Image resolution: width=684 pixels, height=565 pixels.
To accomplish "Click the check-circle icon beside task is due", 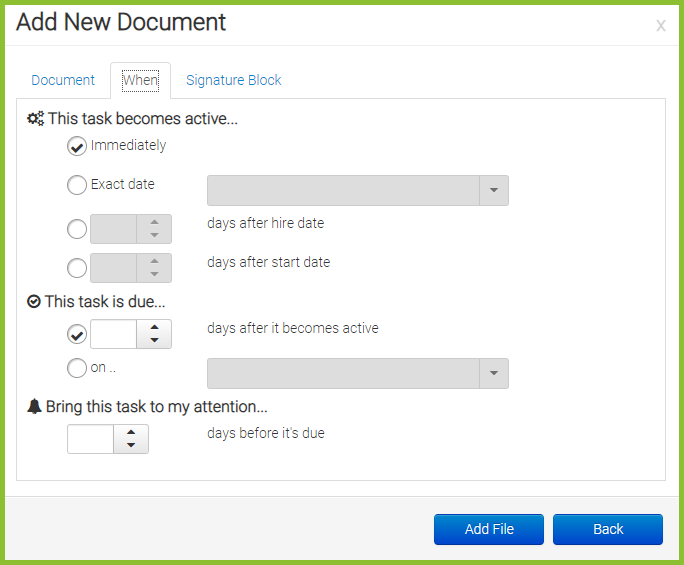I will (34, 301).
